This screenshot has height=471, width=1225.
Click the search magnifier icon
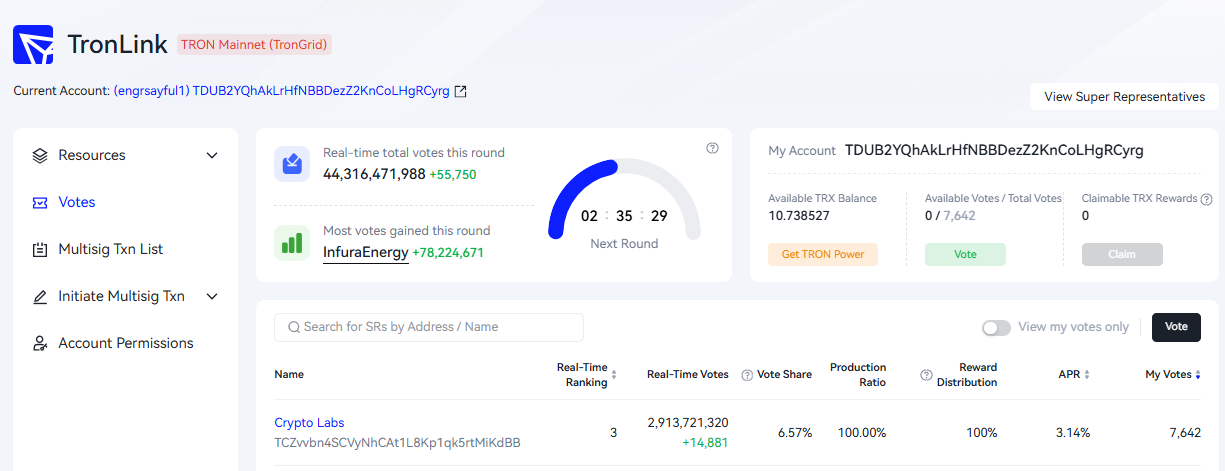click(294, 327)
